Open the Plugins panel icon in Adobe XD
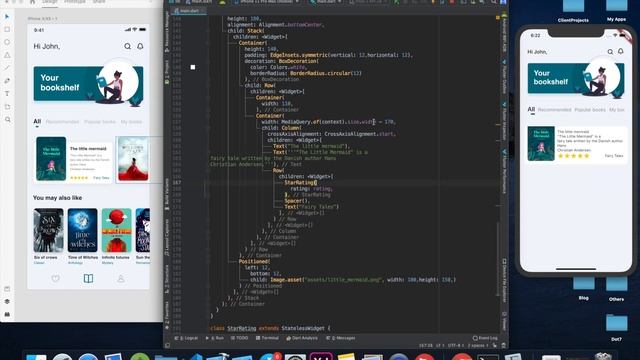The height and width of the screenshot is (360, 640). 7,314
